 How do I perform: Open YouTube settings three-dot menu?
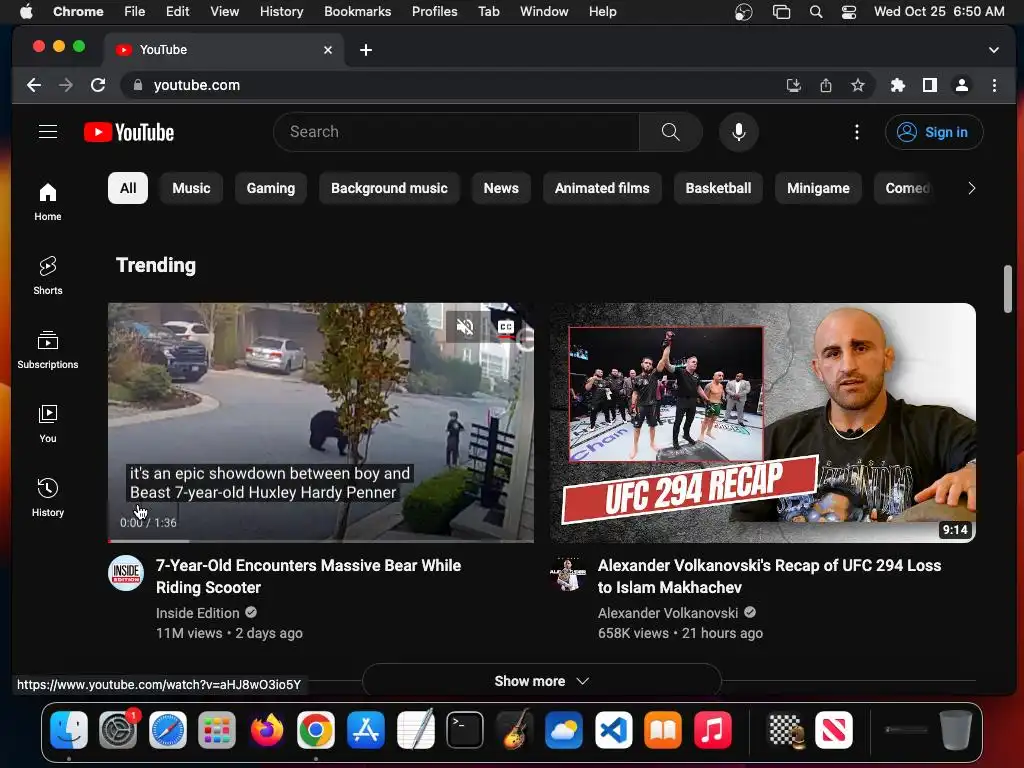point(857,132)
